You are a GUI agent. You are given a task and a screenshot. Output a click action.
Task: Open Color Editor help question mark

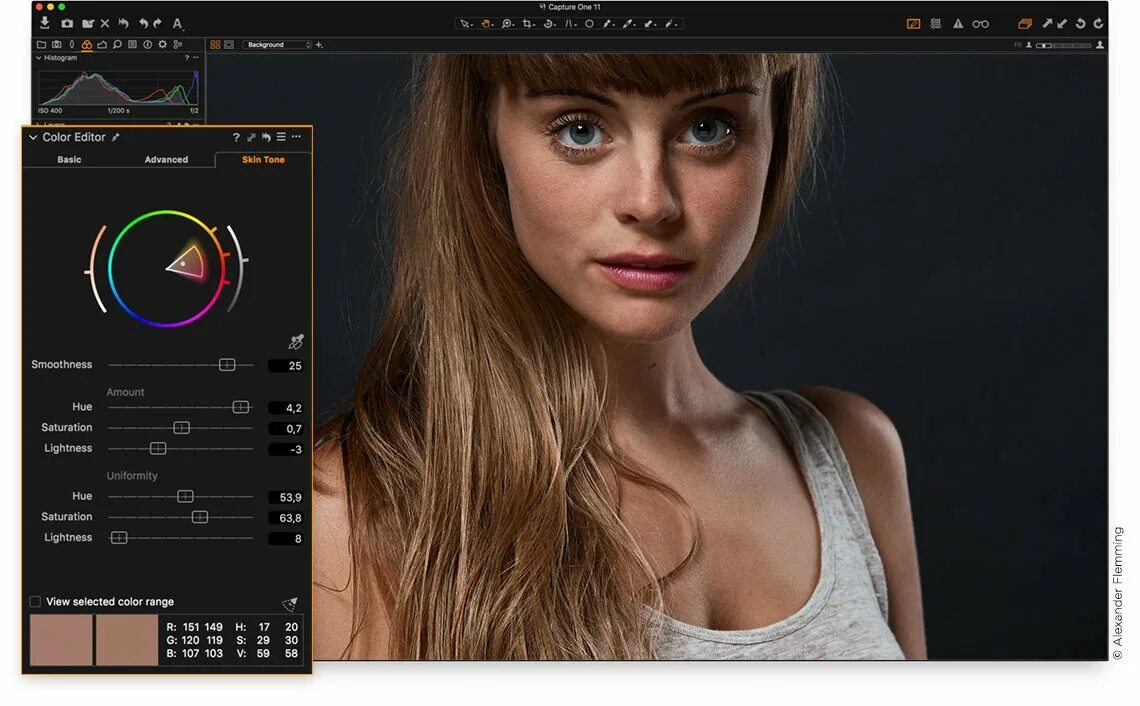point(236,137)
